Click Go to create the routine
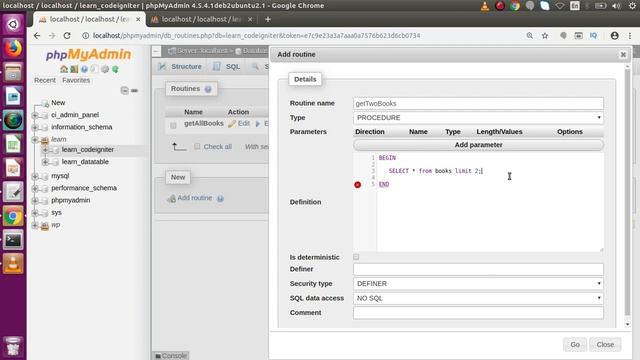The height and width of the screenshot is (360, 640). 575,344
